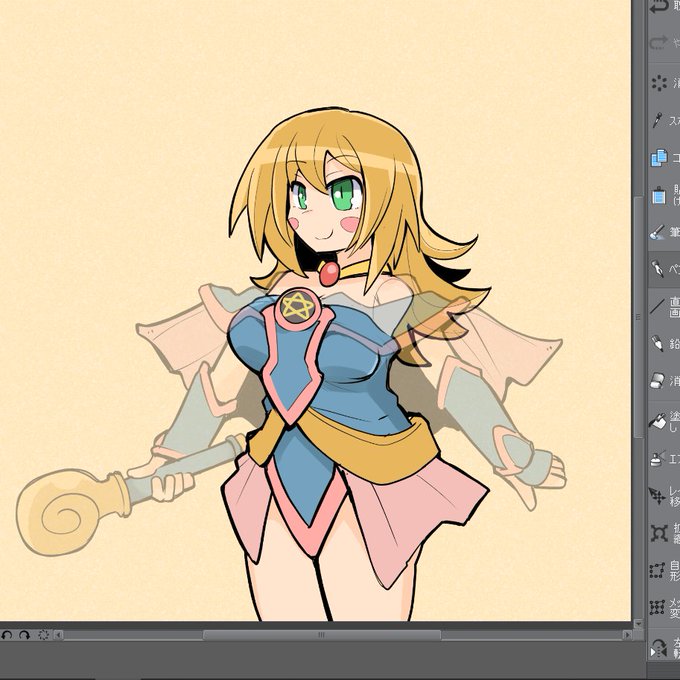Select the Airbrush tool
The width and height of the screenshot is (680, 680).
click(658, 458)
